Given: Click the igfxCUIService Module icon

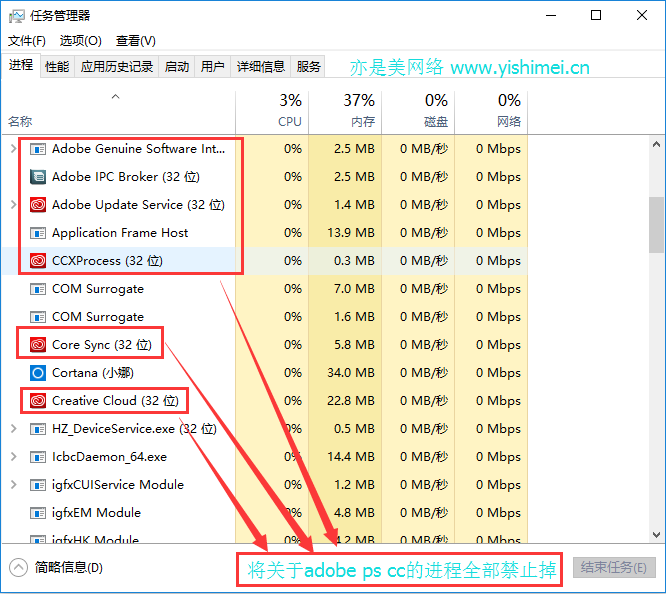Looking at the screenshot, I should 38,485.
